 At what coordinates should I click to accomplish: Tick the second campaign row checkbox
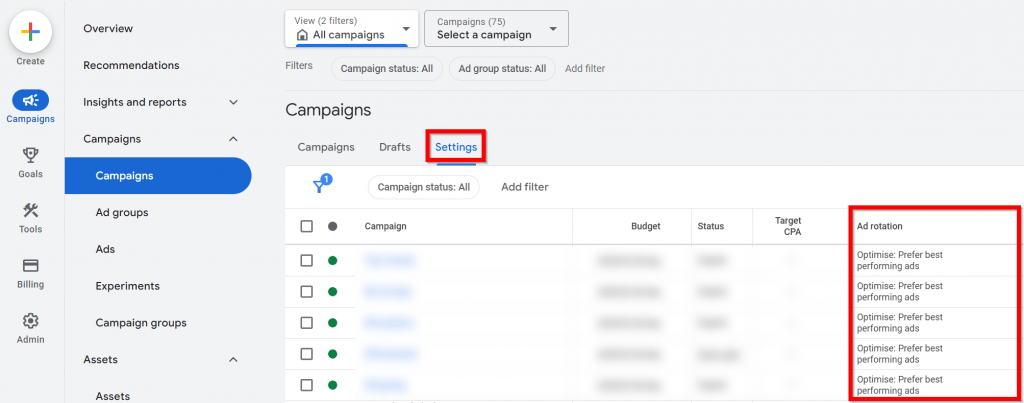[306, 291]
